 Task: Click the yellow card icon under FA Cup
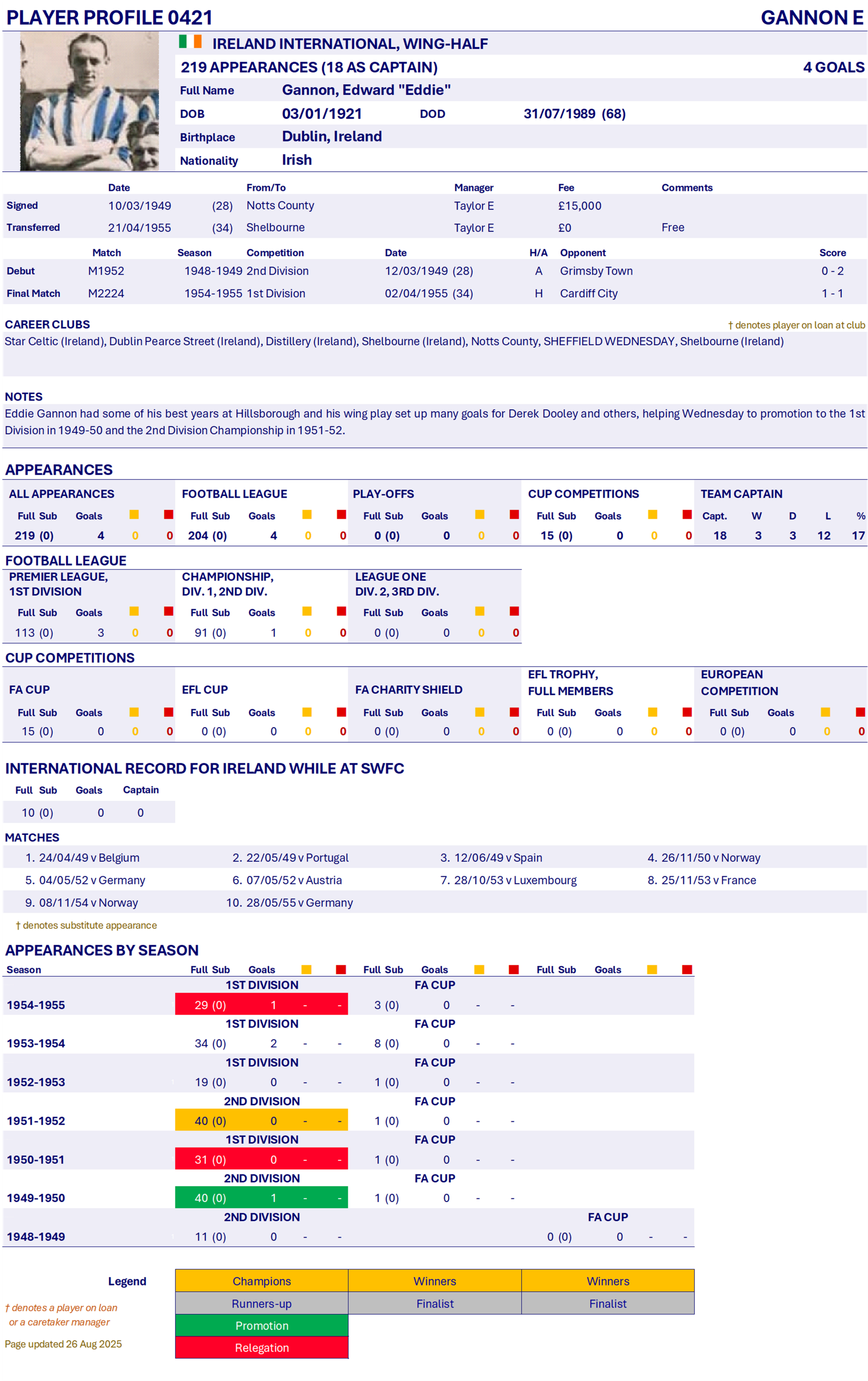click(134, 712)
